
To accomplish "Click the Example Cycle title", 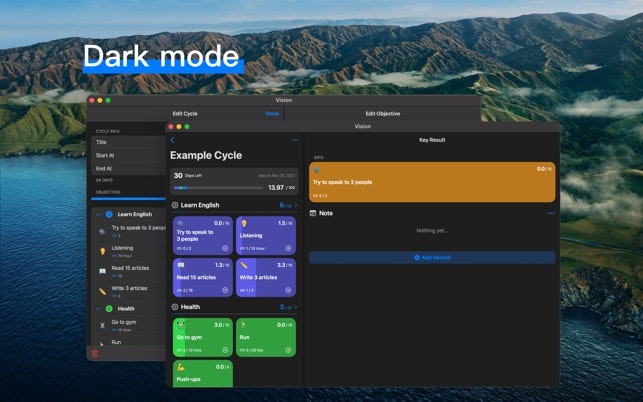I will point(206,155).
